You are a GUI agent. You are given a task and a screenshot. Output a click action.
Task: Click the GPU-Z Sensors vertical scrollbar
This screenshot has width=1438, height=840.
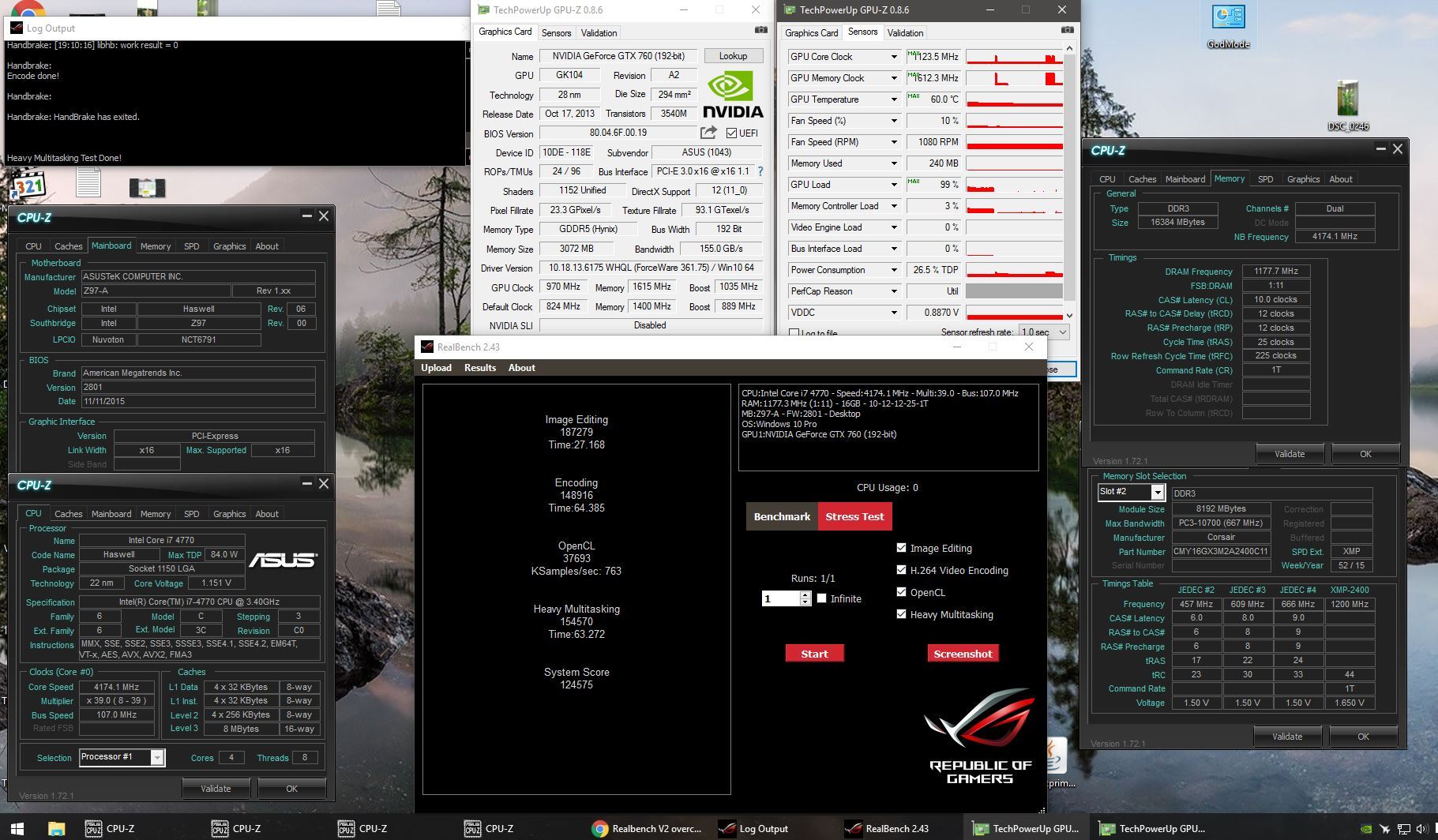coord(1069,182)
